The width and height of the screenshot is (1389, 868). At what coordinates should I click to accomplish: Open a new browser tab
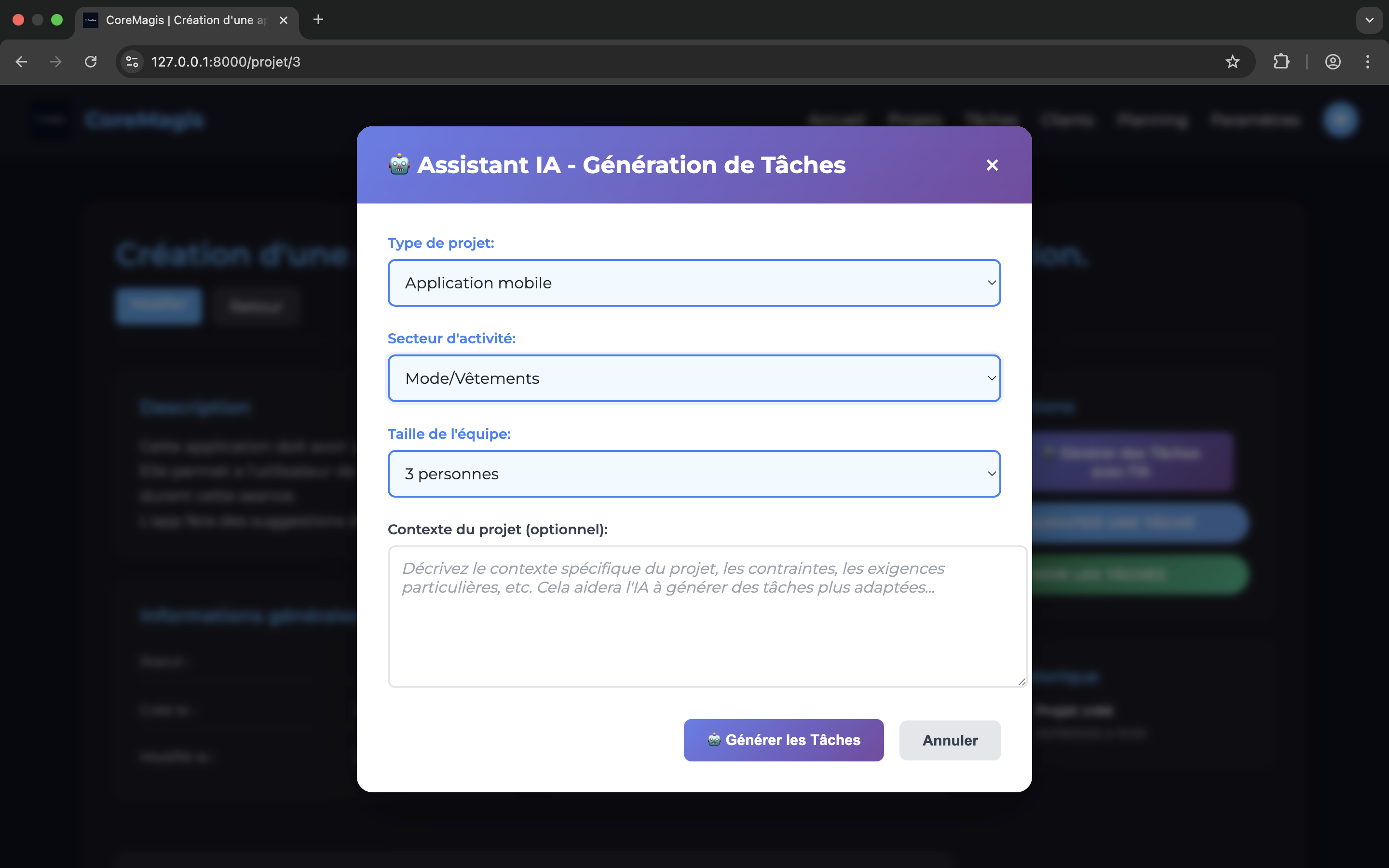point(318,20)
